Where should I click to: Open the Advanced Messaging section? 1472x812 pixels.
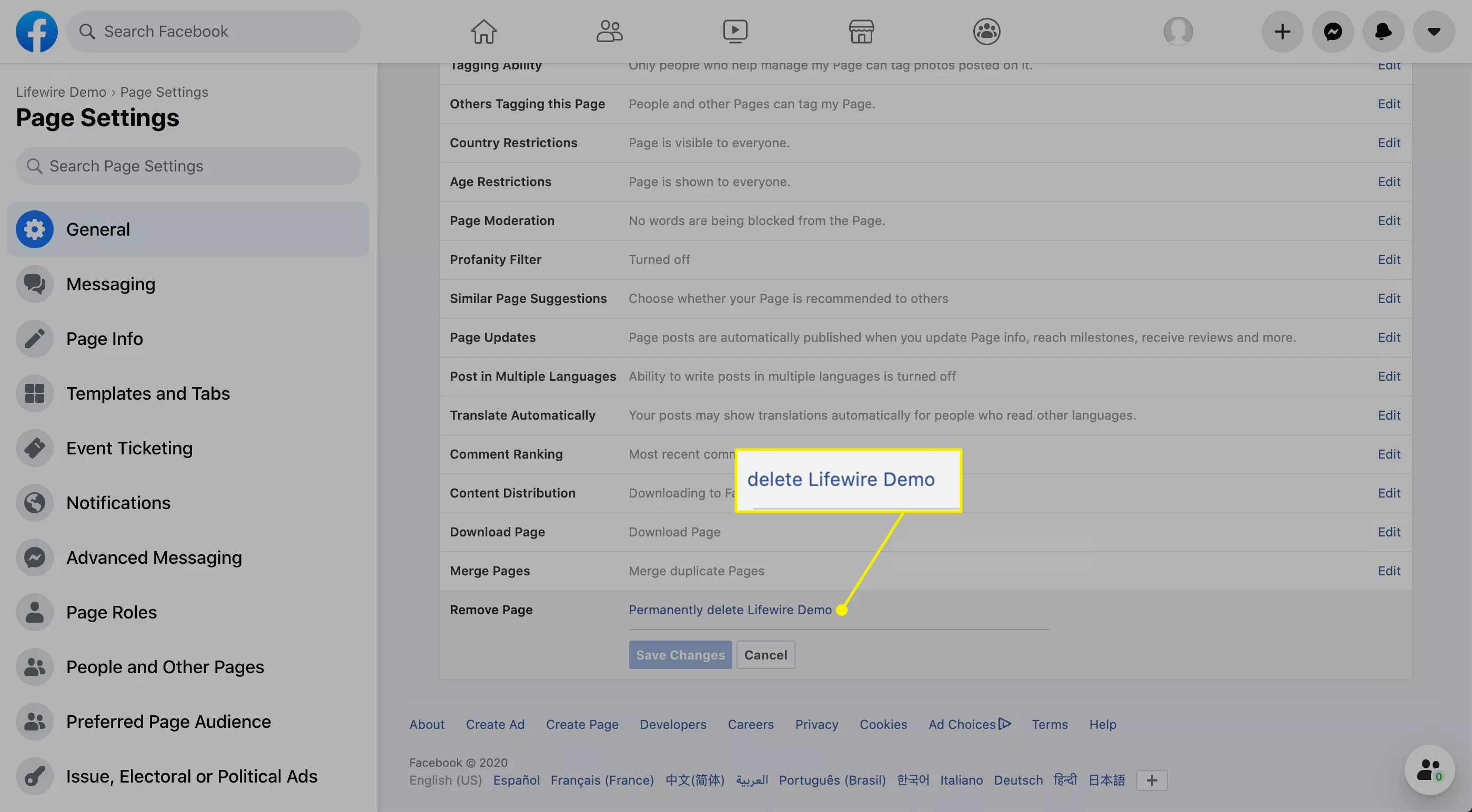point(188,557)
